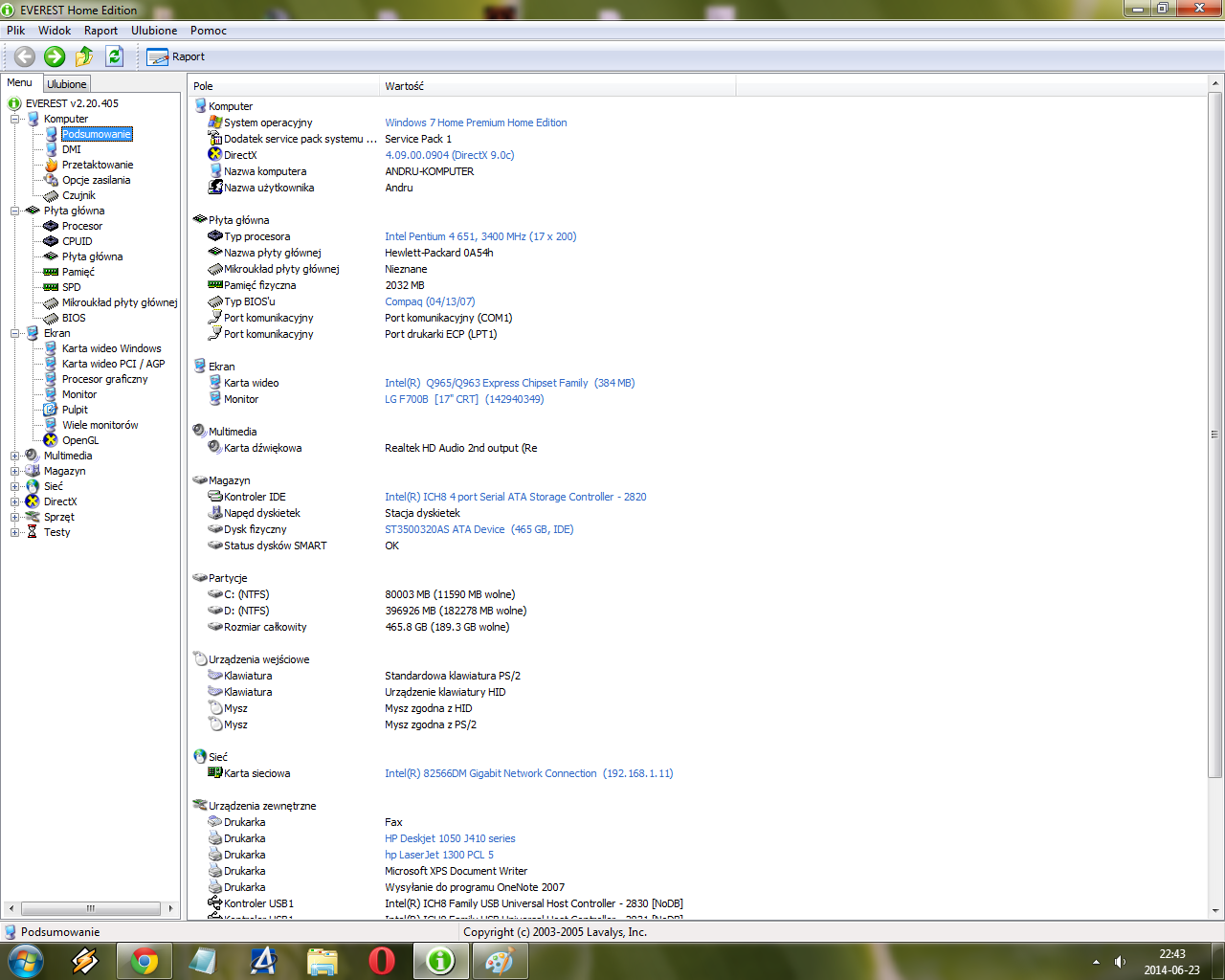1225x980 pixels.
Task: Open the Intel 82566DM Gigabit Network link
Action: pyautogui.click(x=529, y=773)
